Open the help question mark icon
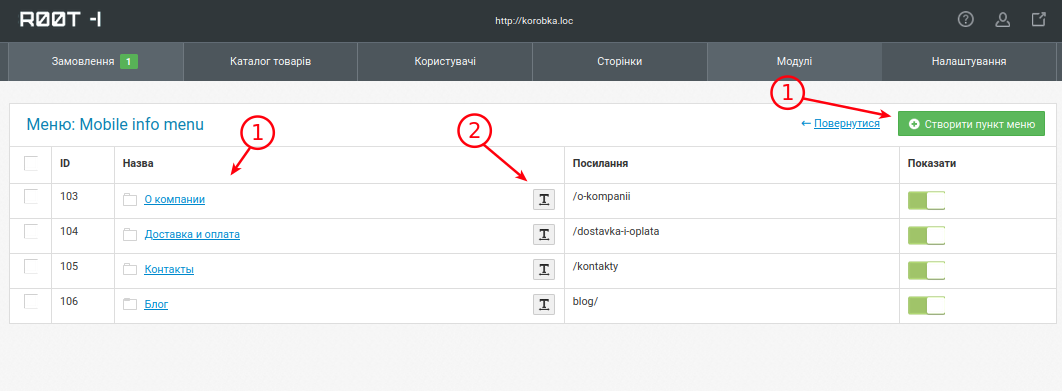This screenshot has height=391, width=1062. [x=965, y=20]
